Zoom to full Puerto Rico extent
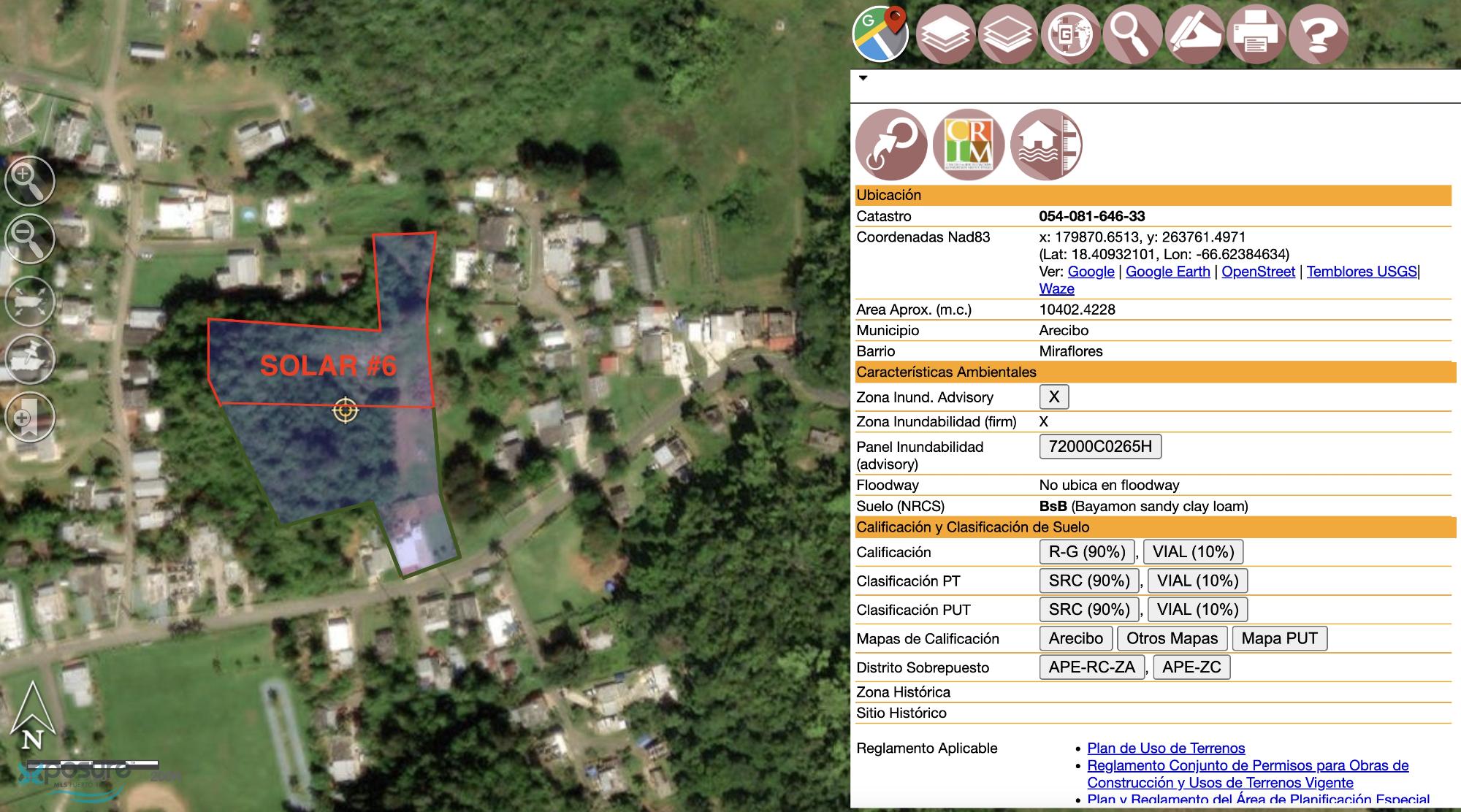Viewport: 1461px width, 812px height. tap(29, 300)
